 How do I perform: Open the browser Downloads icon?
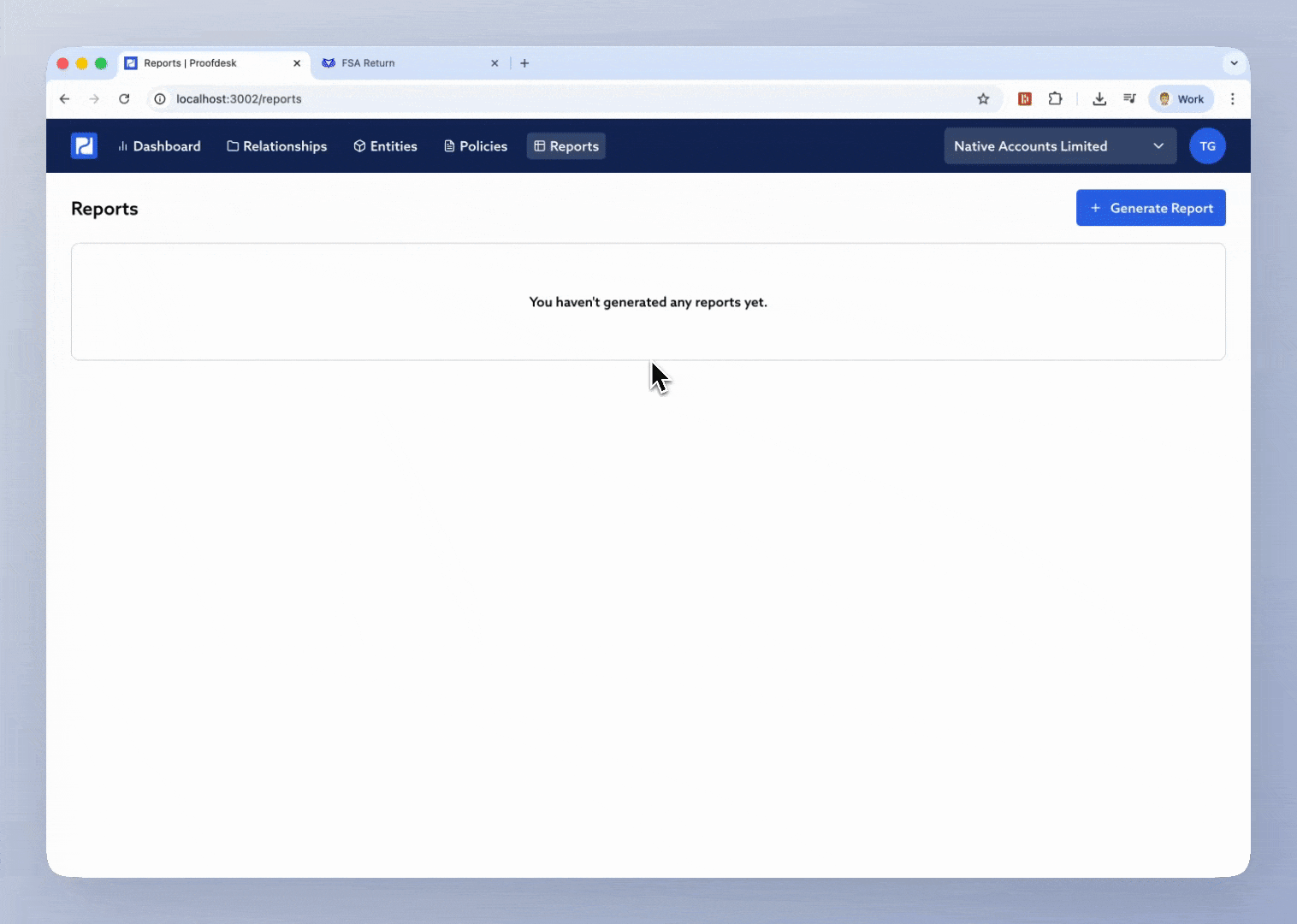pyautogui.click(x=1099, y=99)
